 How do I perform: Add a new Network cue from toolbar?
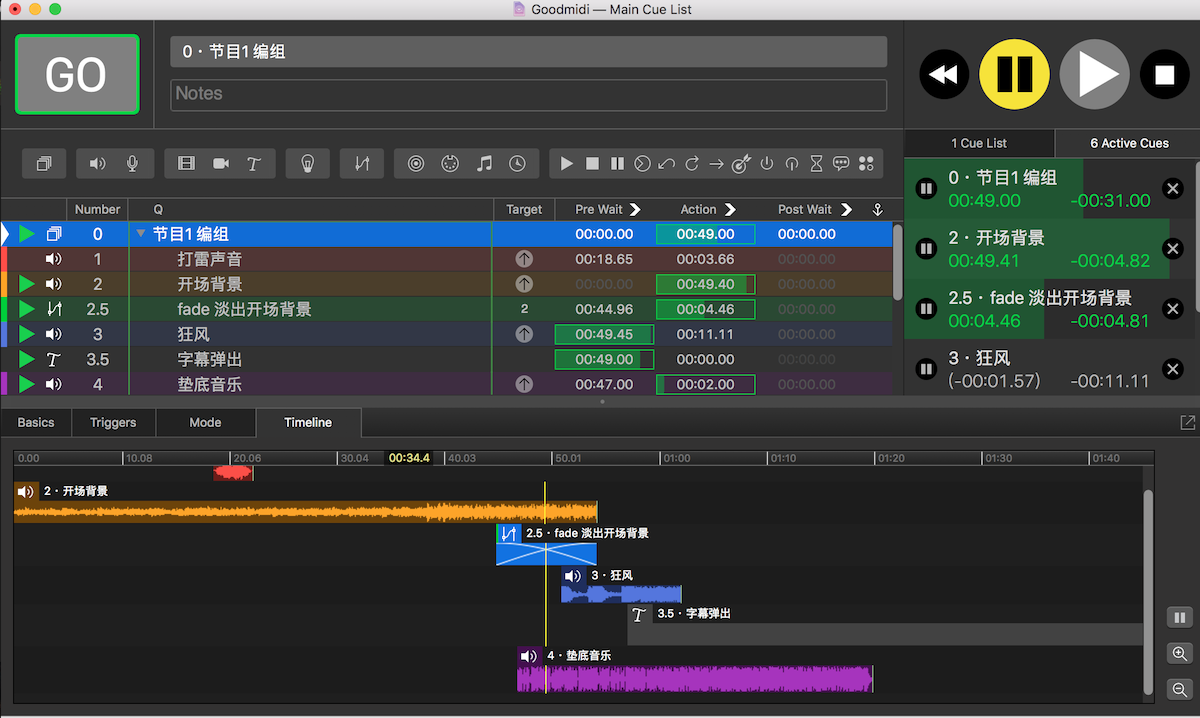[x=417, y=163]
